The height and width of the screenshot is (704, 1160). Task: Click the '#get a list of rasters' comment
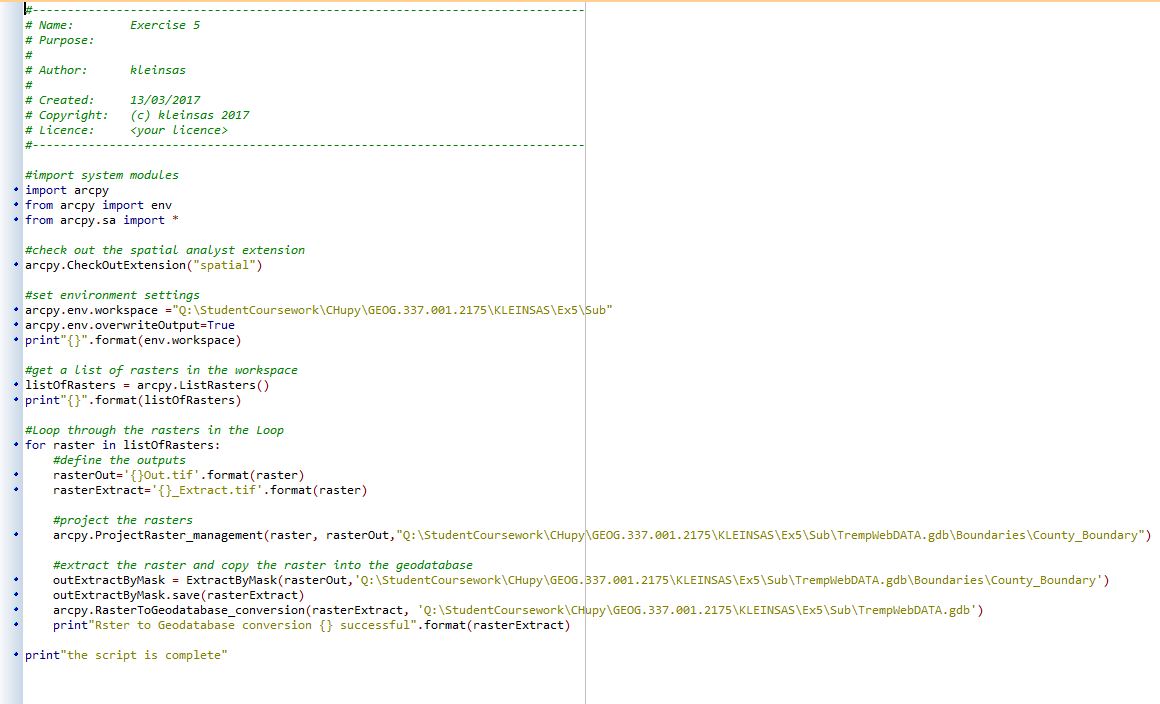pyautogui.click(x=161, y=370)
